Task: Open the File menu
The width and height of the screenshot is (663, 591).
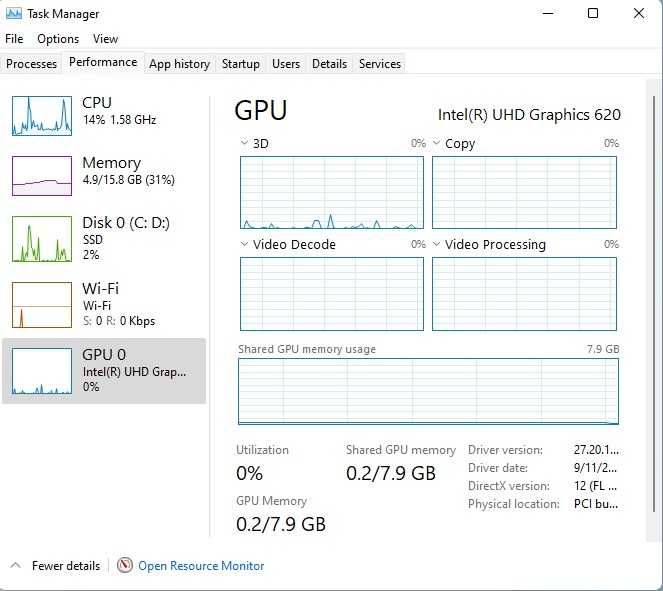Action: pos(14,39)
